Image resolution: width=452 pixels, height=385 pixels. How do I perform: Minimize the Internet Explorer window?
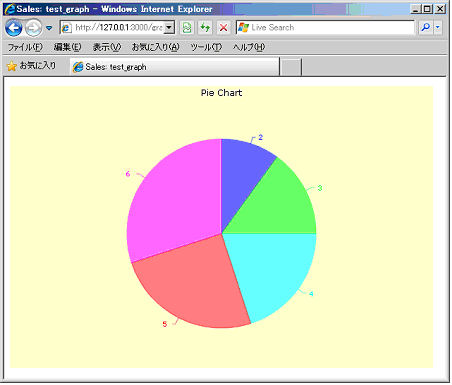415,9
